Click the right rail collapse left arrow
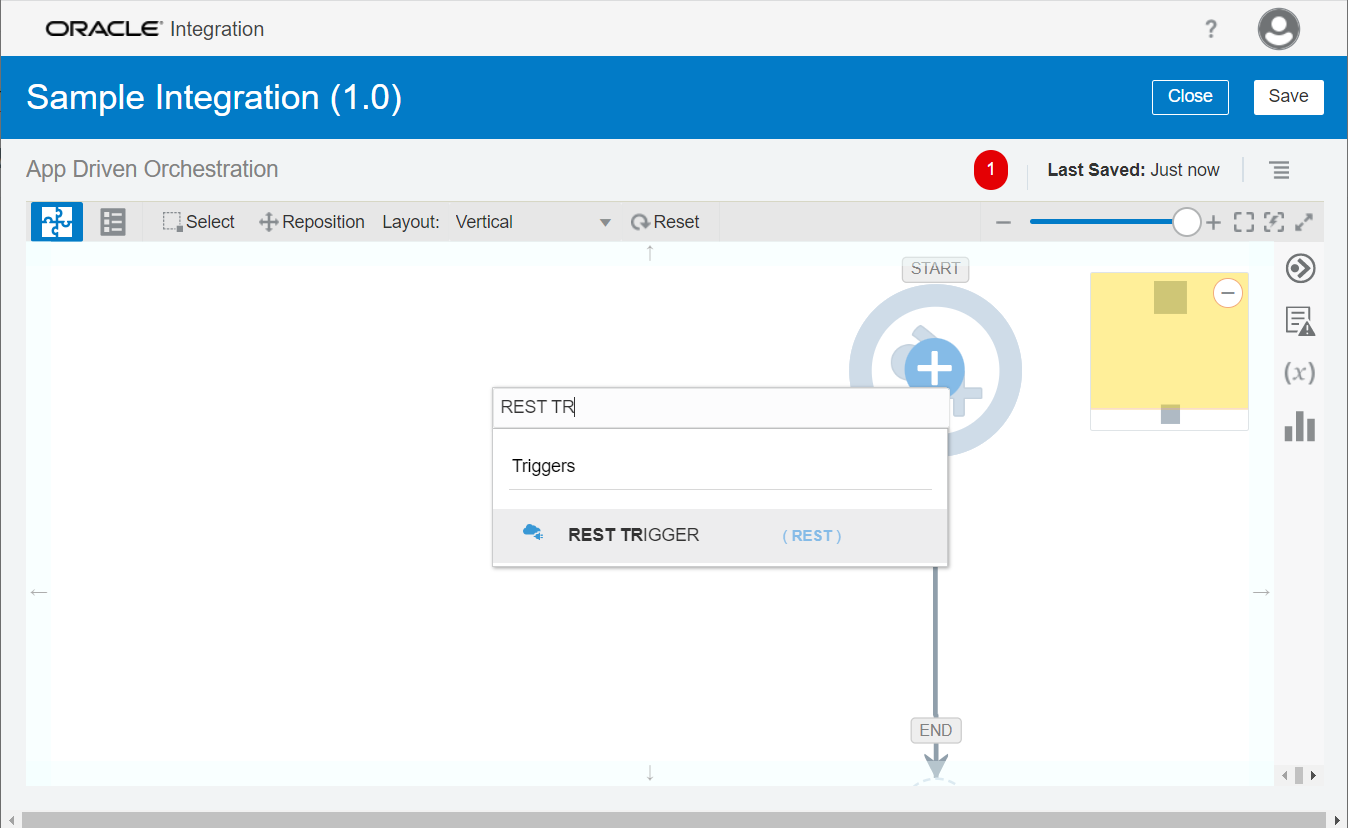Image resolution: width=1348 pixels, height=828 pixels. coord(1285,775)
